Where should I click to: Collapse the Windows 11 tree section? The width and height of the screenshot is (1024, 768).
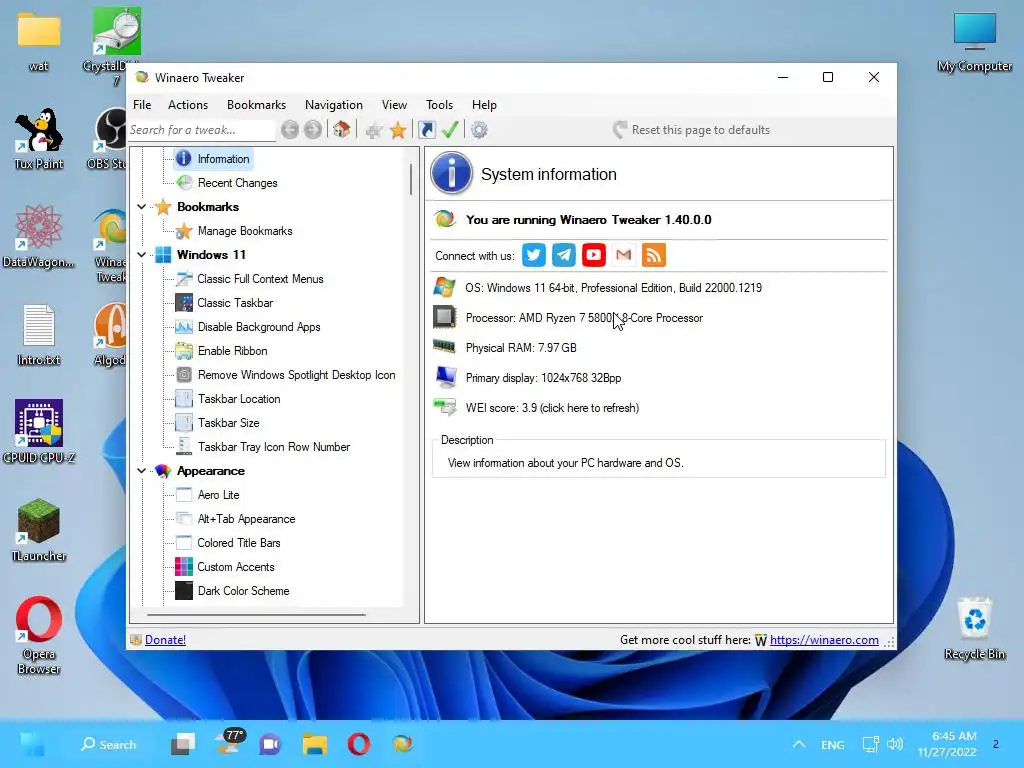click(142, 255)
